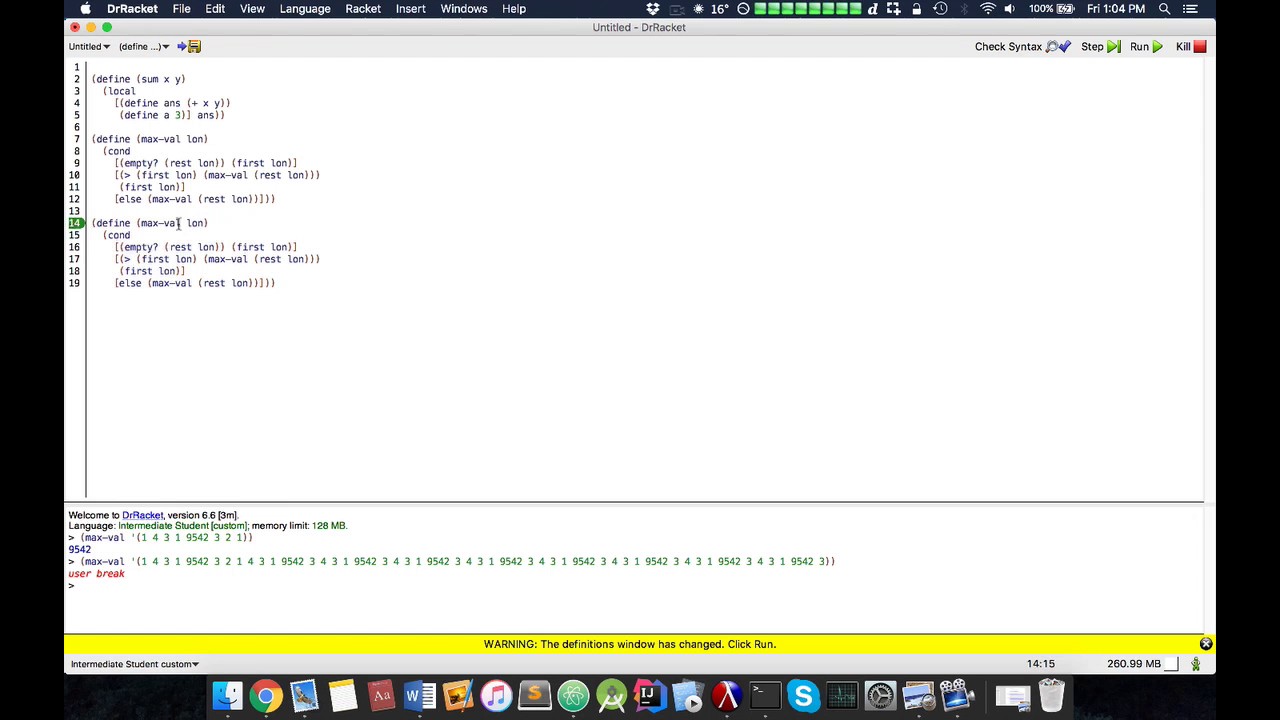The image size is (1280, 720).
Task: Click the battery 100% indicator
Action: [x=1051, y=9]
